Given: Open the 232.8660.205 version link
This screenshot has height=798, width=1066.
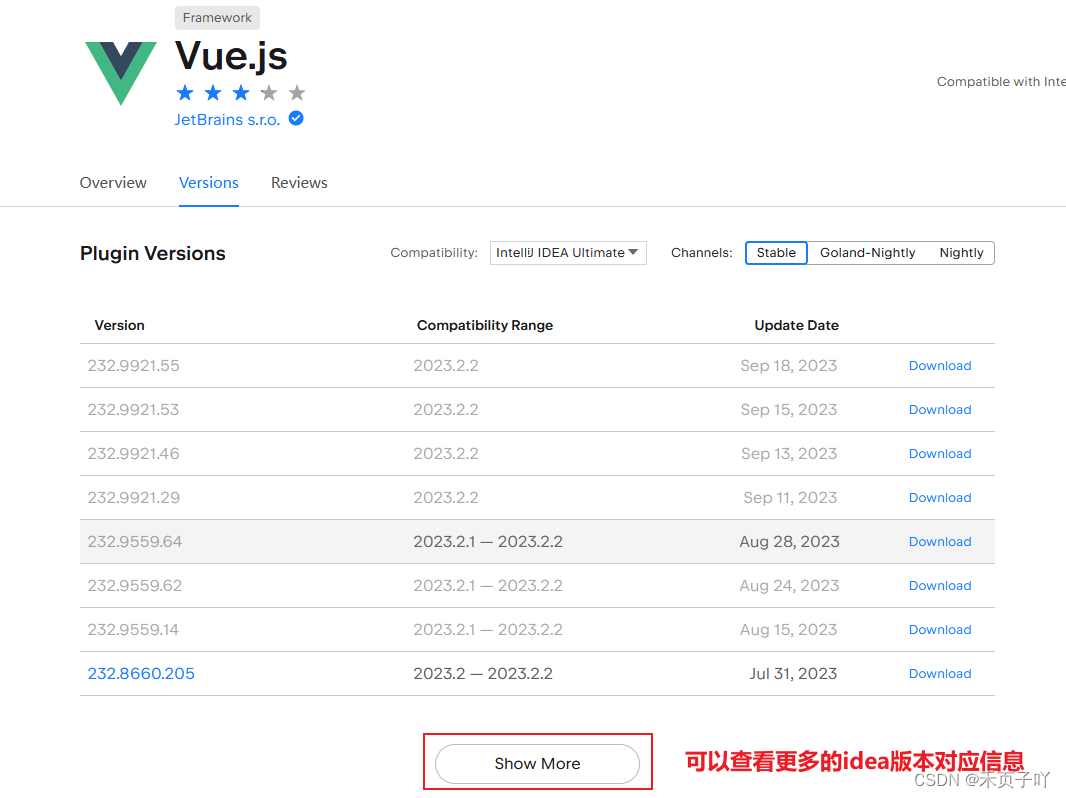Looking at the screenshot, I should coord(141,674).
